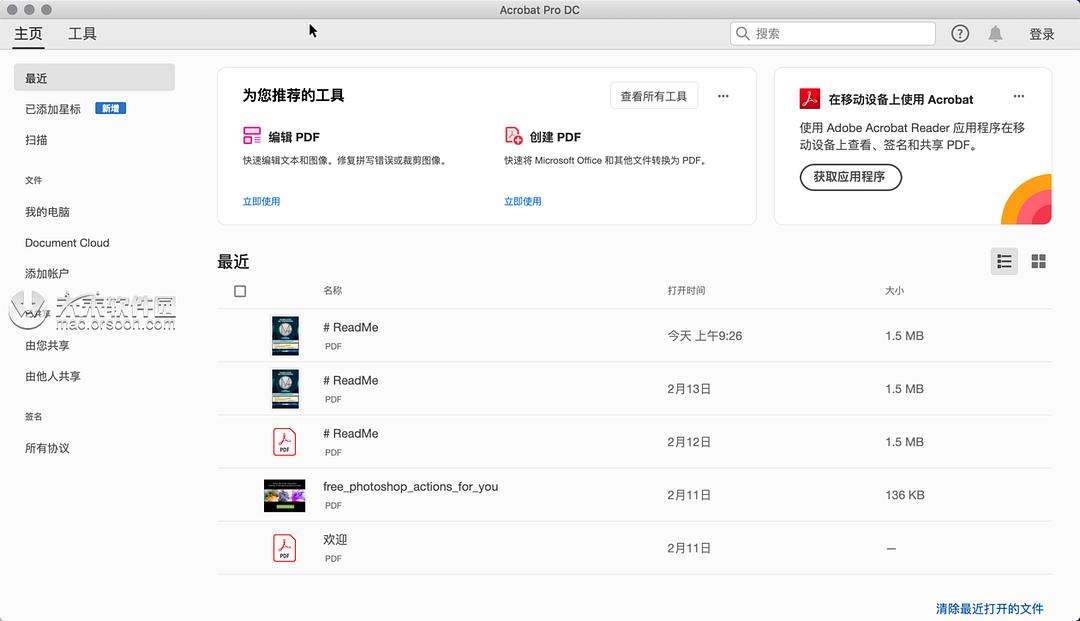
Task: Click 清除最近打开的文件 link
Action: (989, 609)
